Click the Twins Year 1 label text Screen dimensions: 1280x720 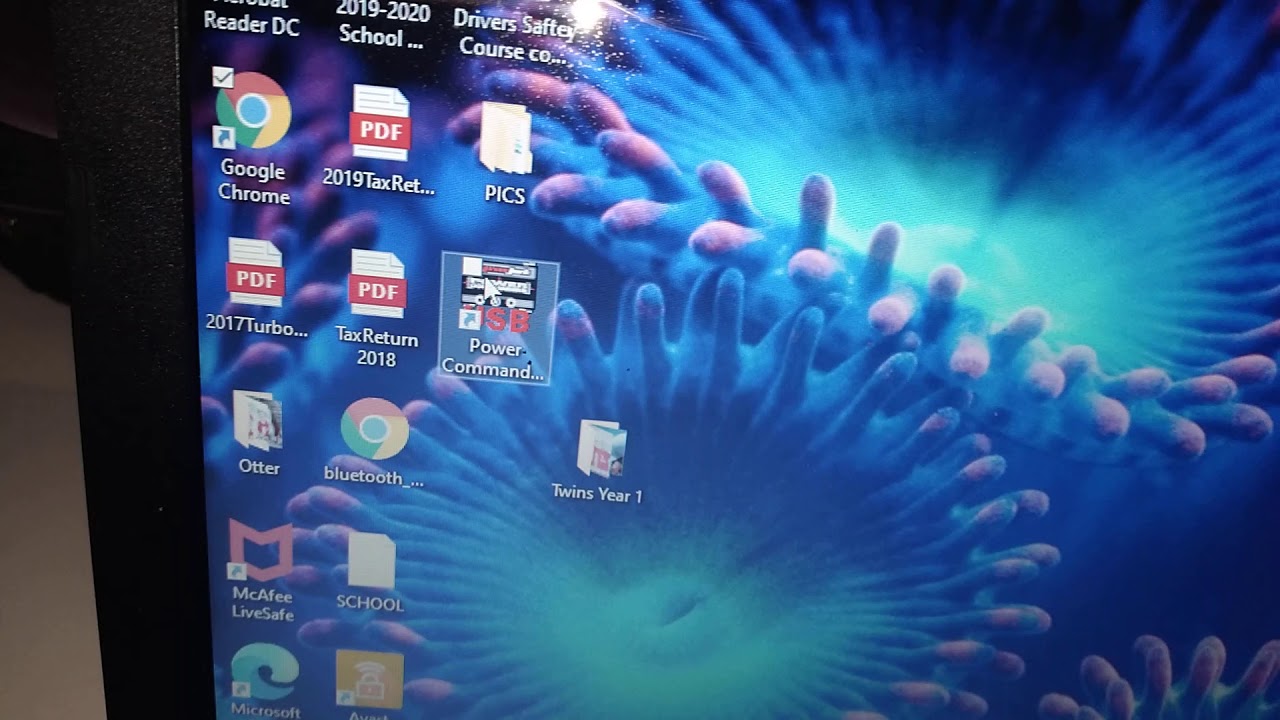pos(597,493)
